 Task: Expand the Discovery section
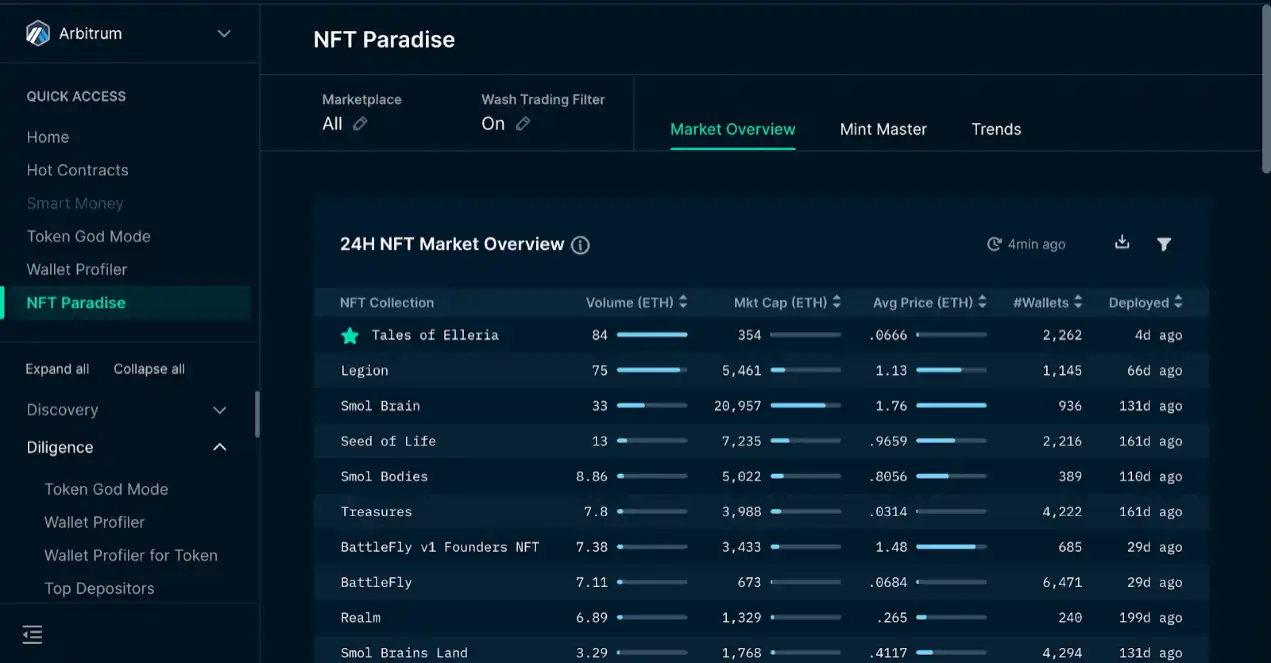pos(220,410)
